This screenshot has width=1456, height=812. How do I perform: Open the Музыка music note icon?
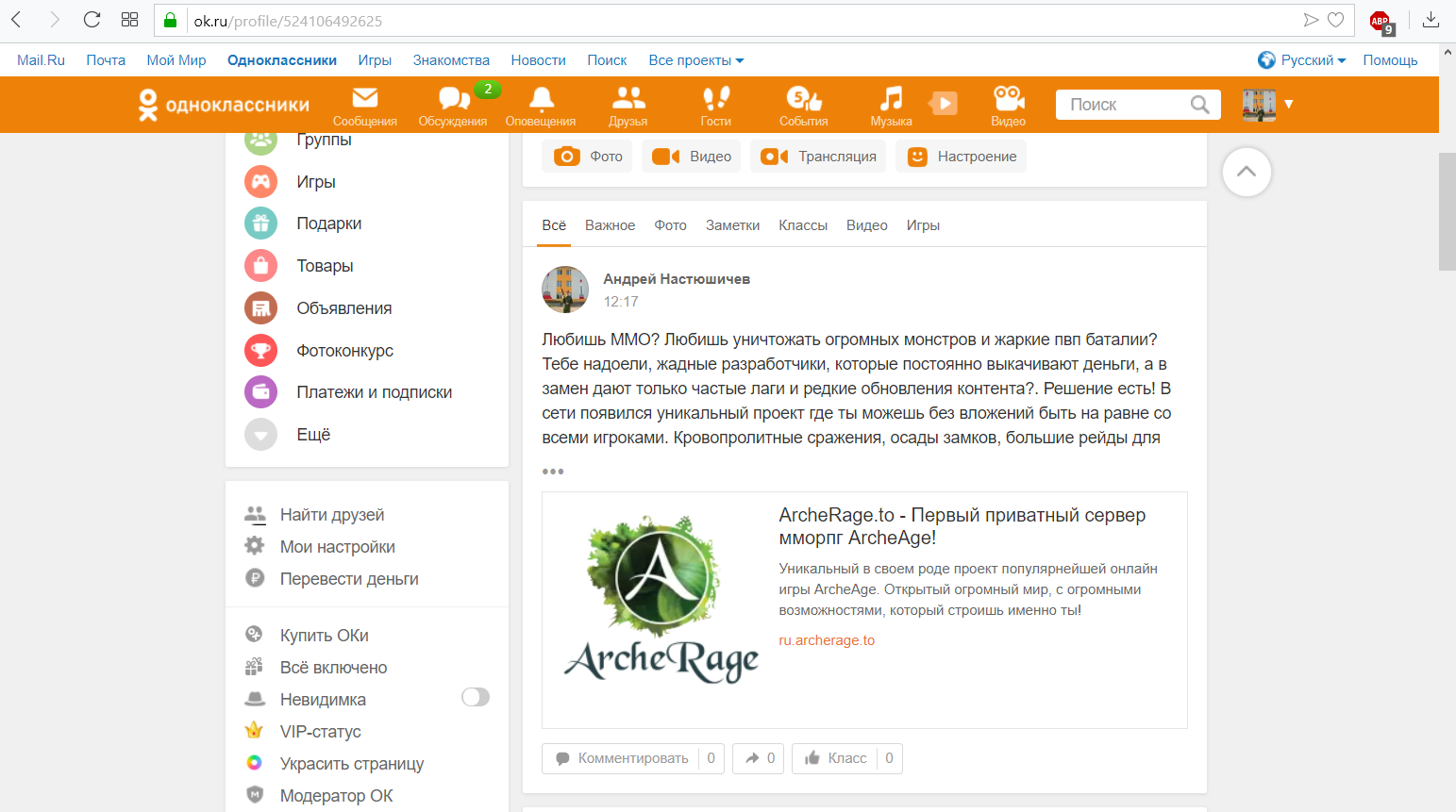tap(891, 98)
